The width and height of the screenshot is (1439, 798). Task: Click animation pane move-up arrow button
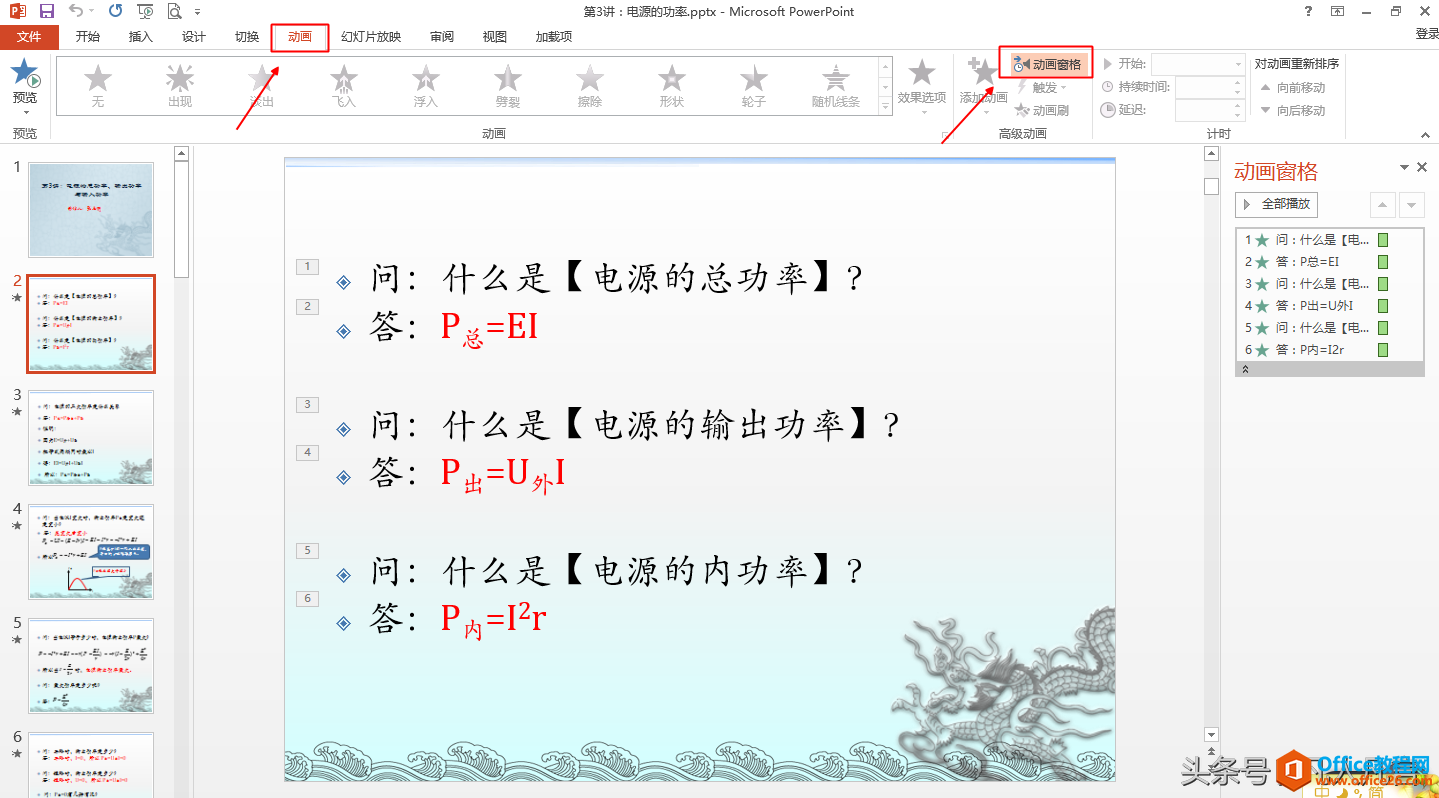click(1382, 204)
